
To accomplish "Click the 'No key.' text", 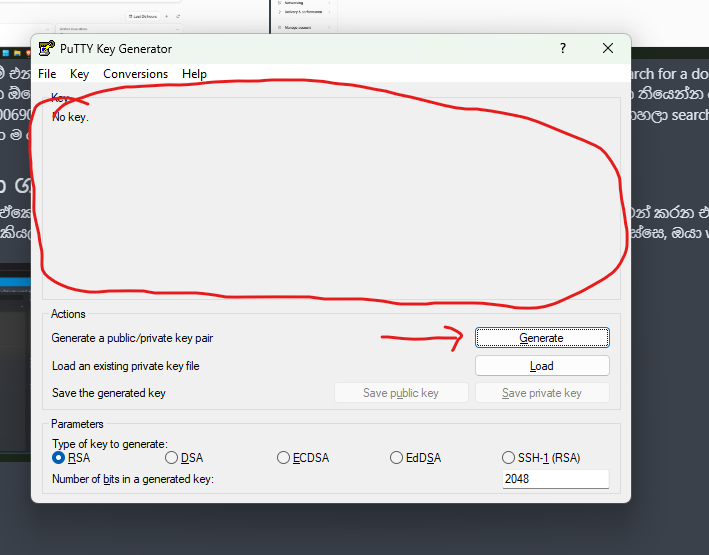I will click(x=70, y=117).
